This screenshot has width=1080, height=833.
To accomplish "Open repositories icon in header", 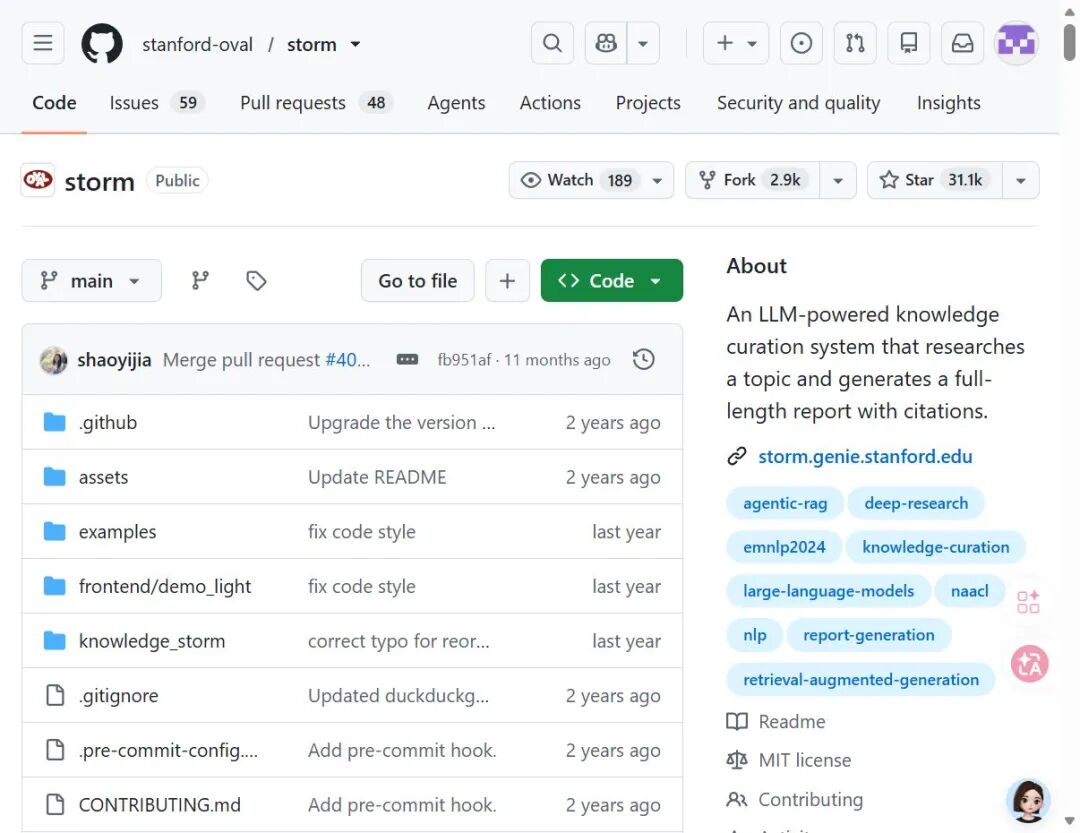I will [909, 43].
